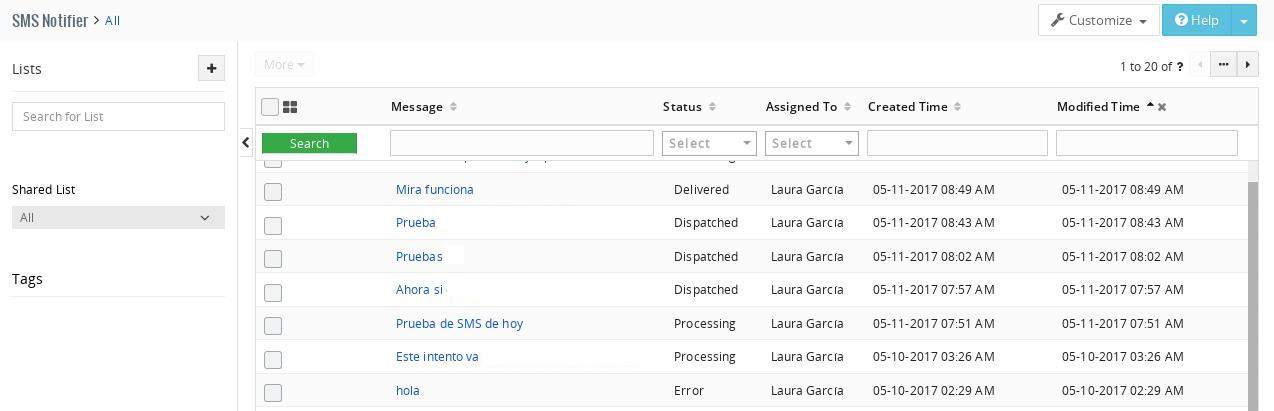1274x411 pixels.
Task: Open the page jump ellipsis button
Action: click(x=1223, y=65)
